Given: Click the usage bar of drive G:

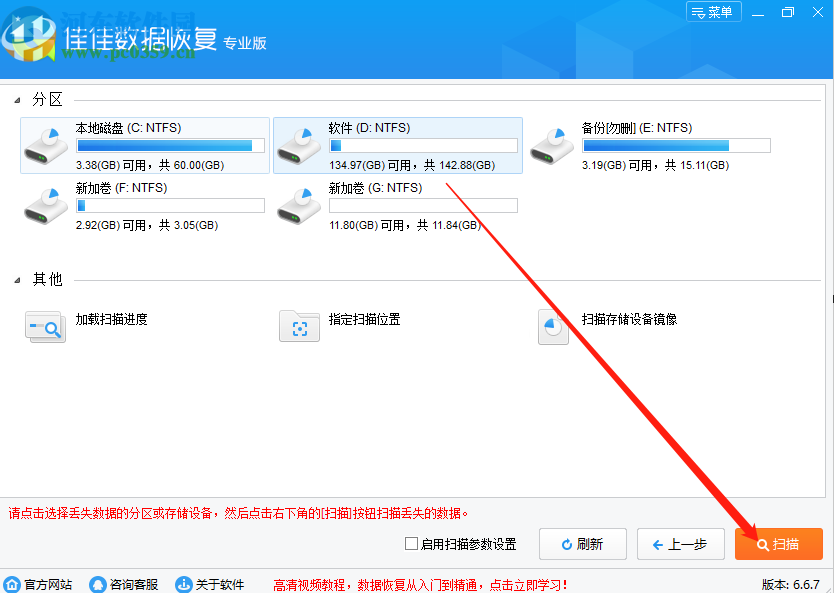Looking at the screenshot, I should coord(422,206).
